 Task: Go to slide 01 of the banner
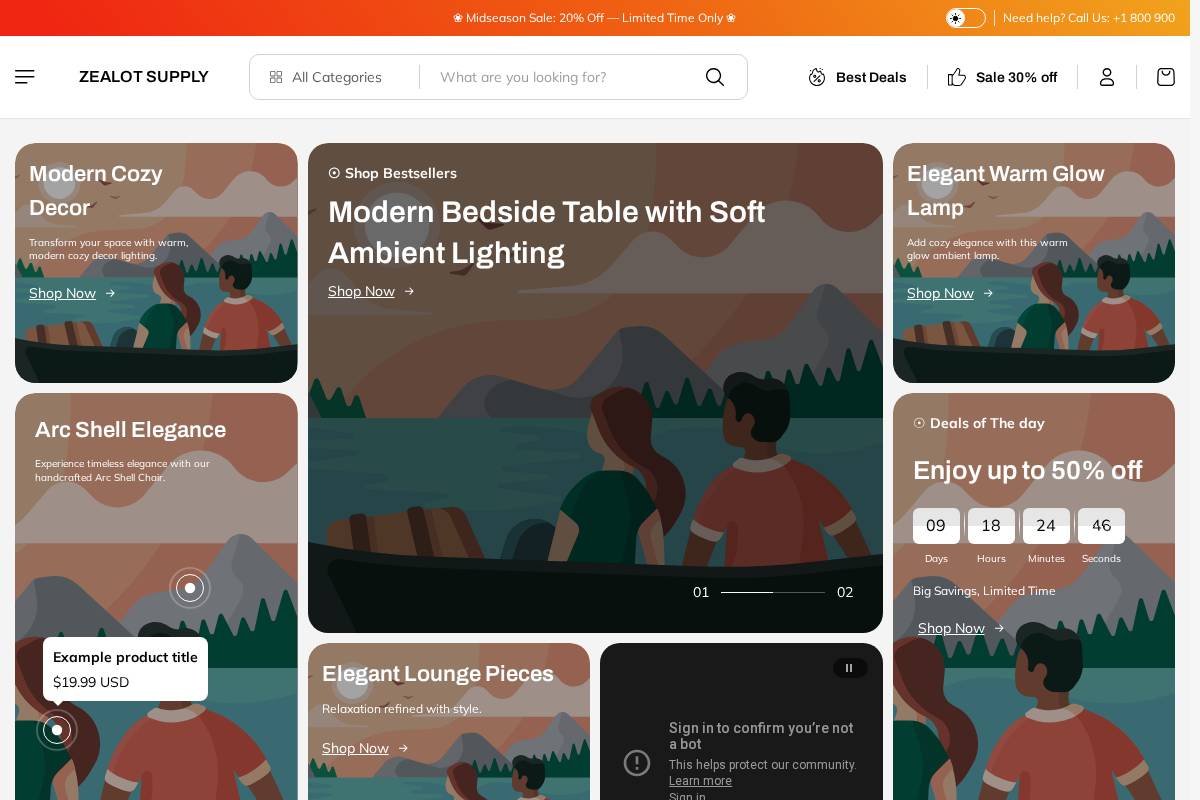(701, 592)
